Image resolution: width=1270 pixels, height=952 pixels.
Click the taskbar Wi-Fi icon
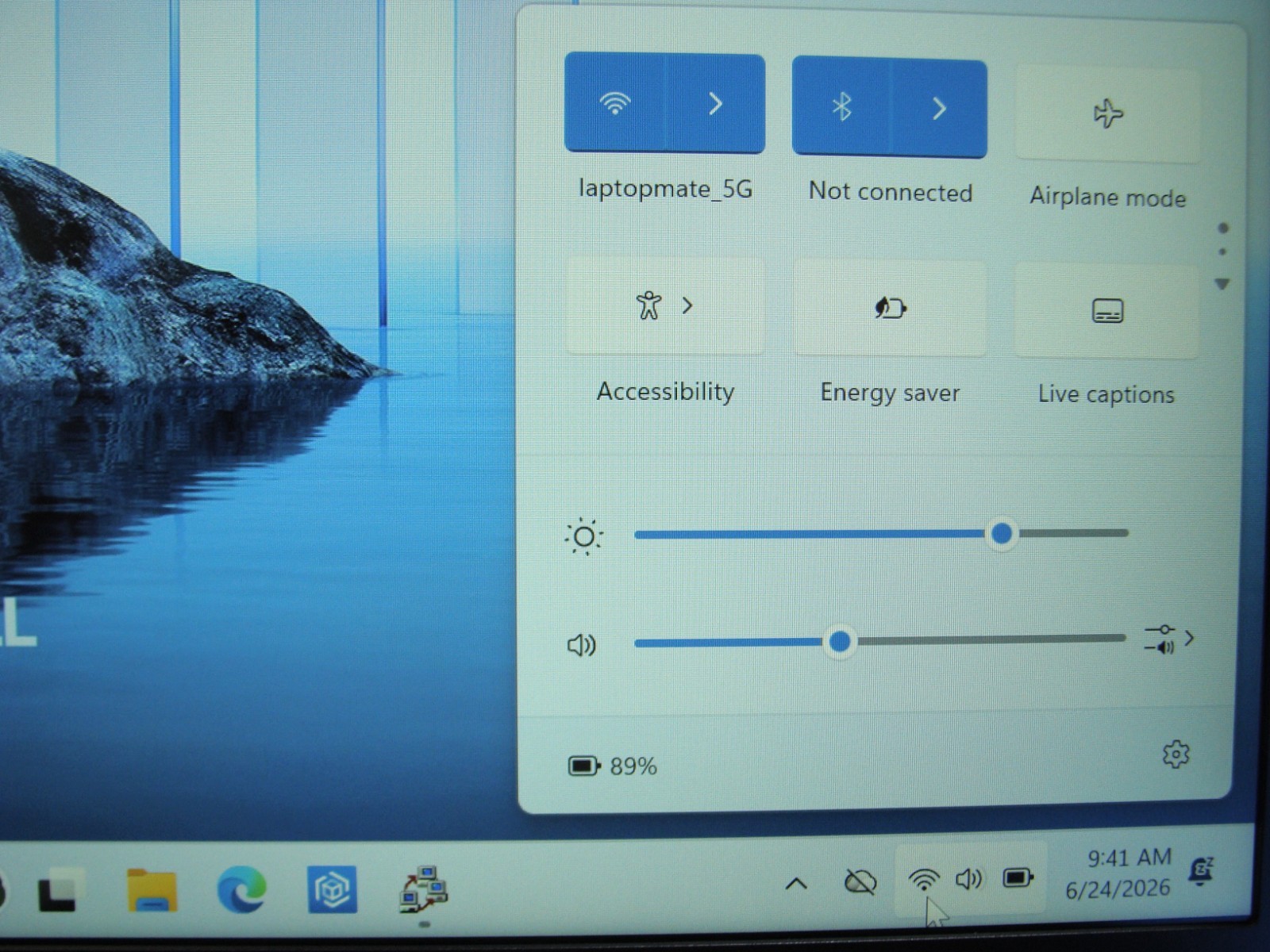click(924, 880)
